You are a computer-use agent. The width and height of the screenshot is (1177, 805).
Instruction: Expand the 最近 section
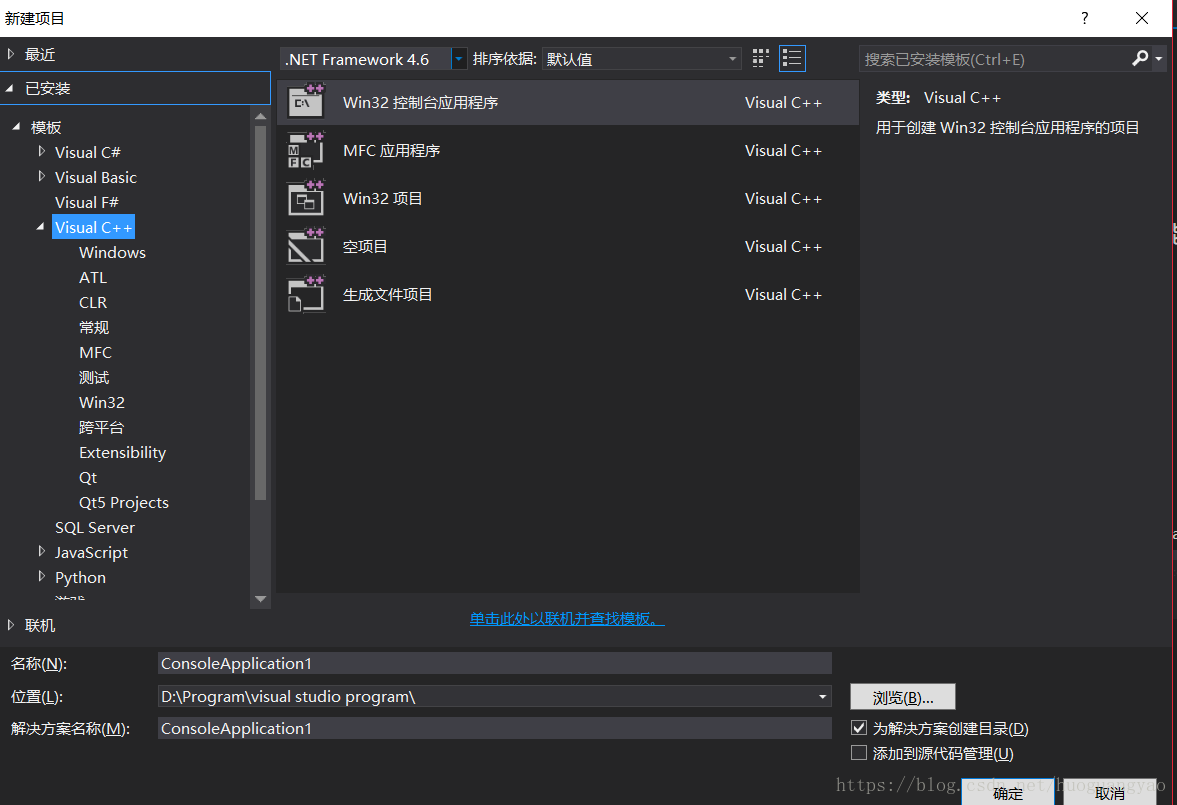click(x=11, y=54)
